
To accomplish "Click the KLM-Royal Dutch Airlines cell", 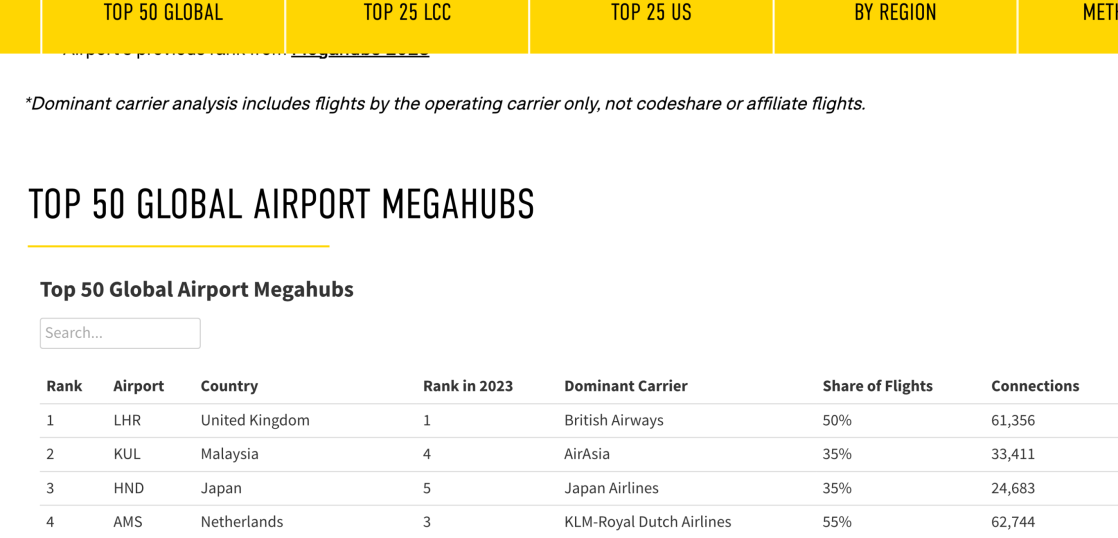I will [647, 522].
